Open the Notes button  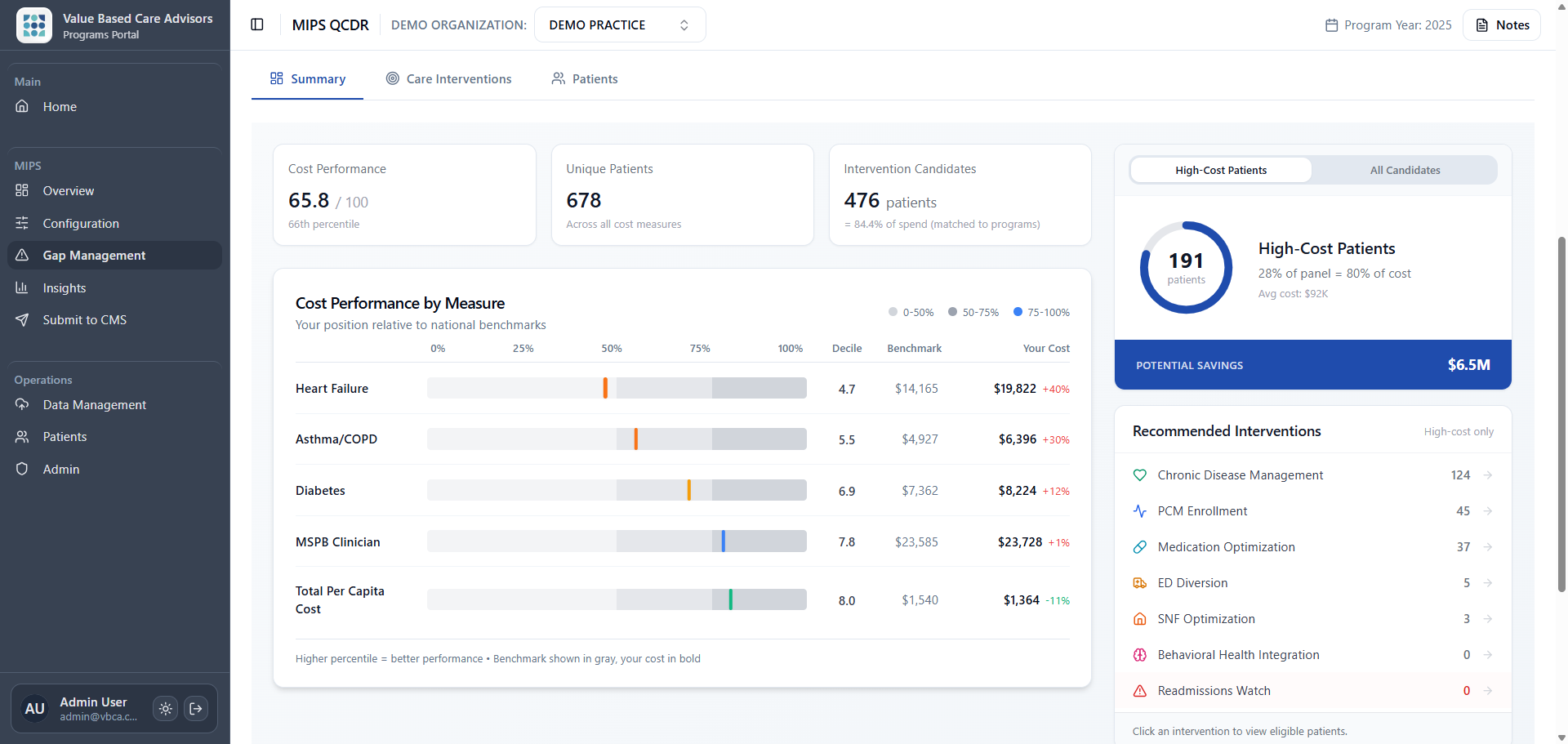[x=1501, y=25]
